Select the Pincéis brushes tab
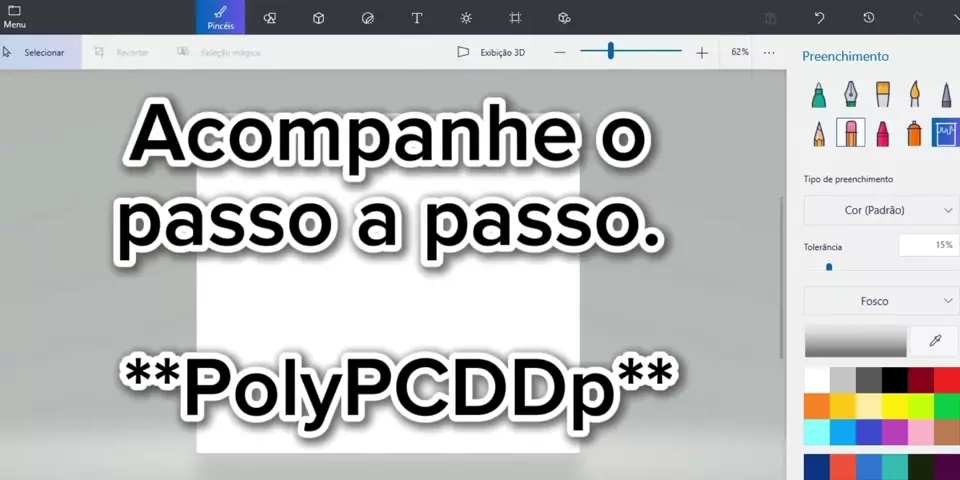 coord(220,17)
